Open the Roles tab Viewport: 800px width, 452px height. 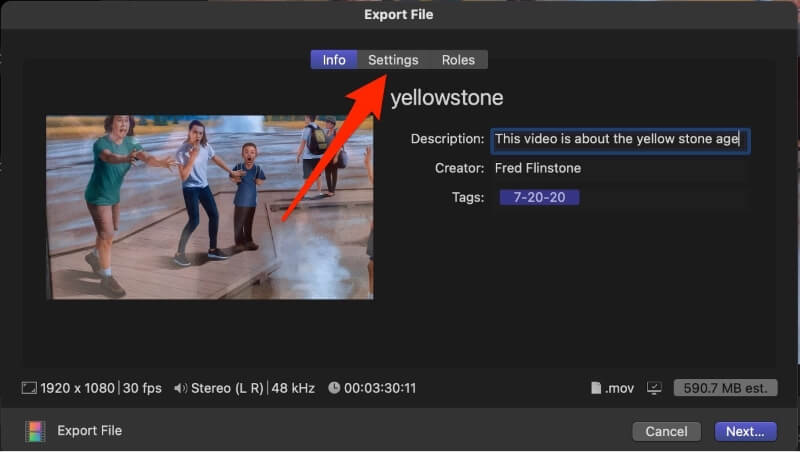coord(458,60)
